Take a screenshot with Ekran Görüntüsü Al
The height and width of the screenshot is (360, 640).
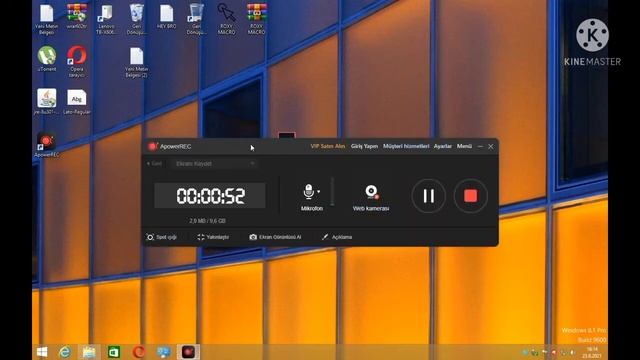pos(275,237)
